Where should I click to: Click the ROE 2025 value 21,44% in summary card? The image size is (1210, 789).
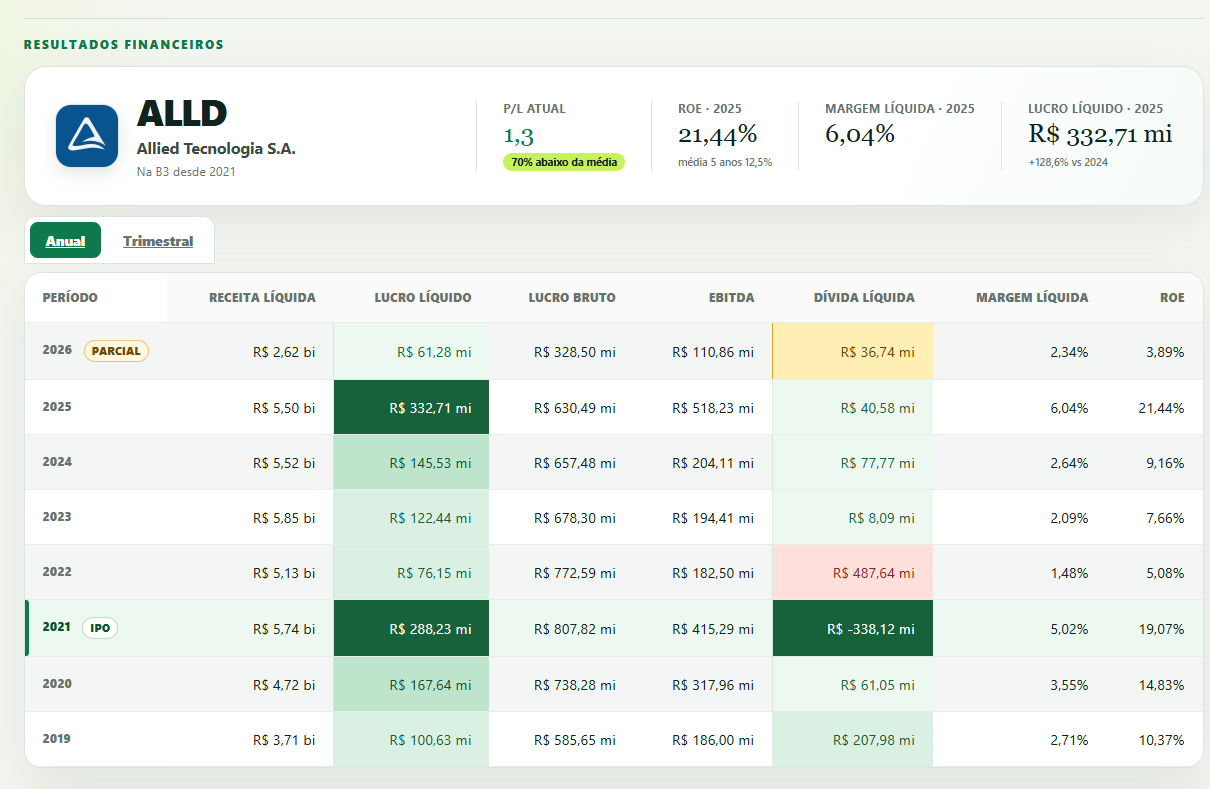[x=718, y=135]
